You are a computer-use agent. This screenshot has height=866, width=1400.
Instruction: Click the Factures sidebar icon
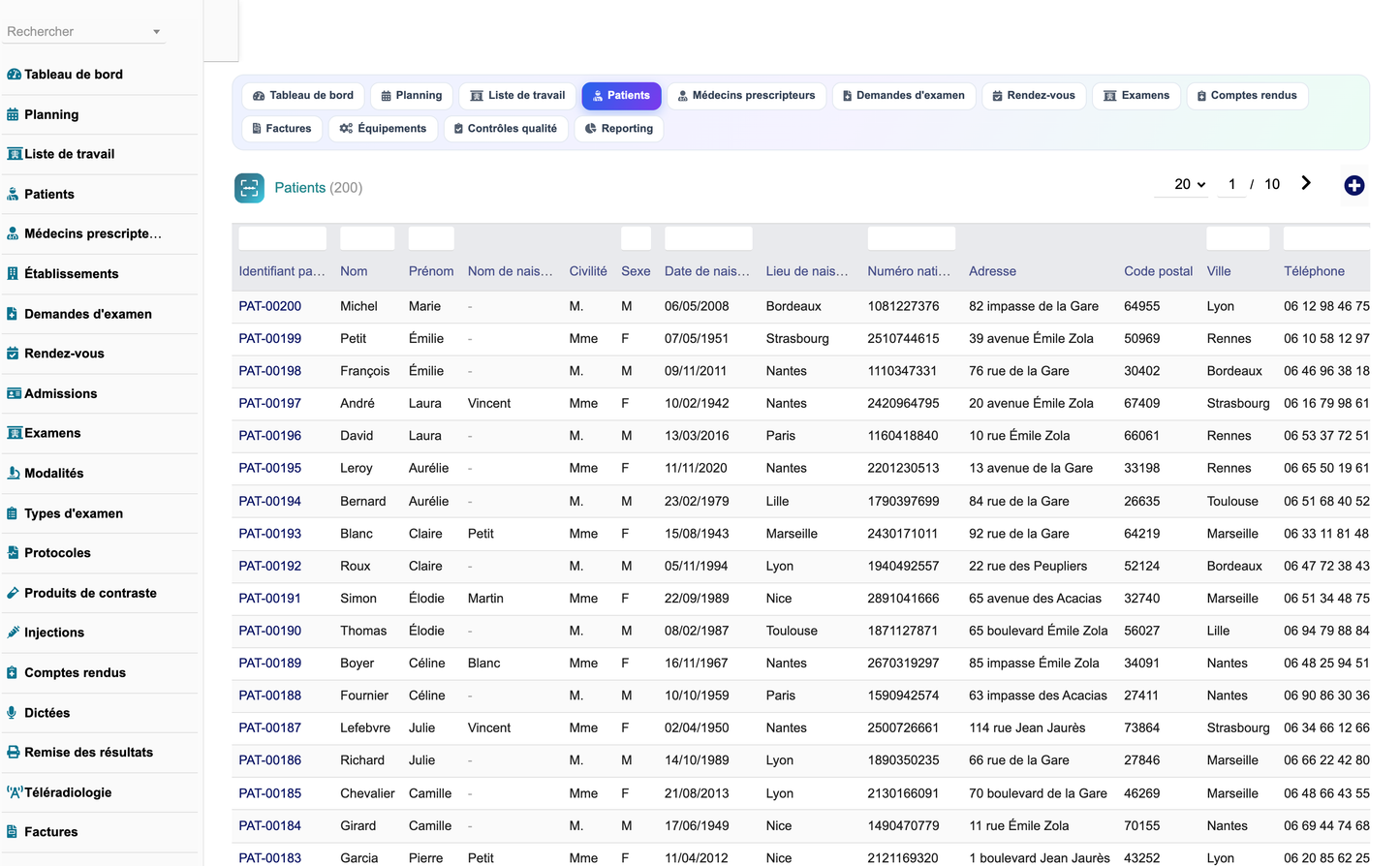point(13,832)
